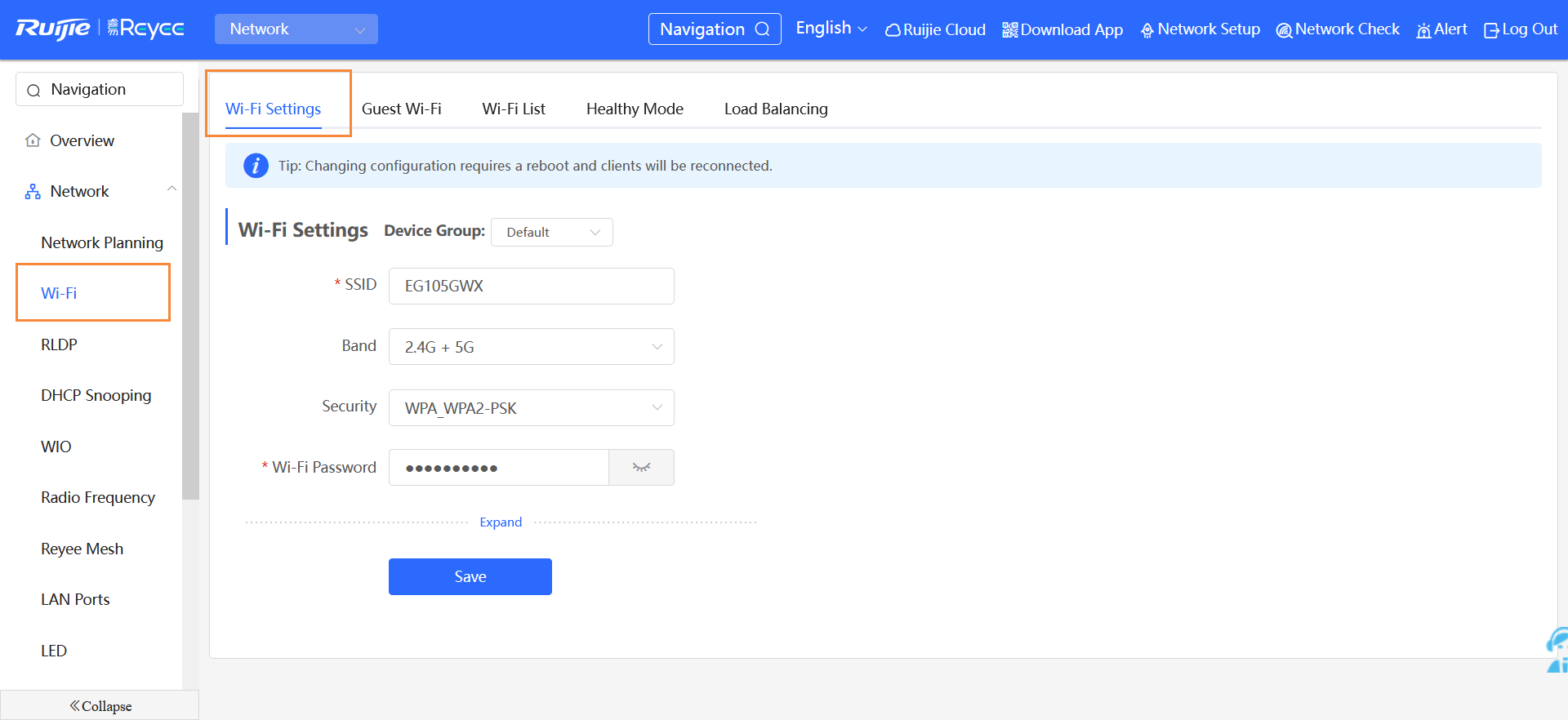The width and height of the screenshot is (1568, 720).
Task: Click the blue tip info icon
Action: tap(256, 166)
